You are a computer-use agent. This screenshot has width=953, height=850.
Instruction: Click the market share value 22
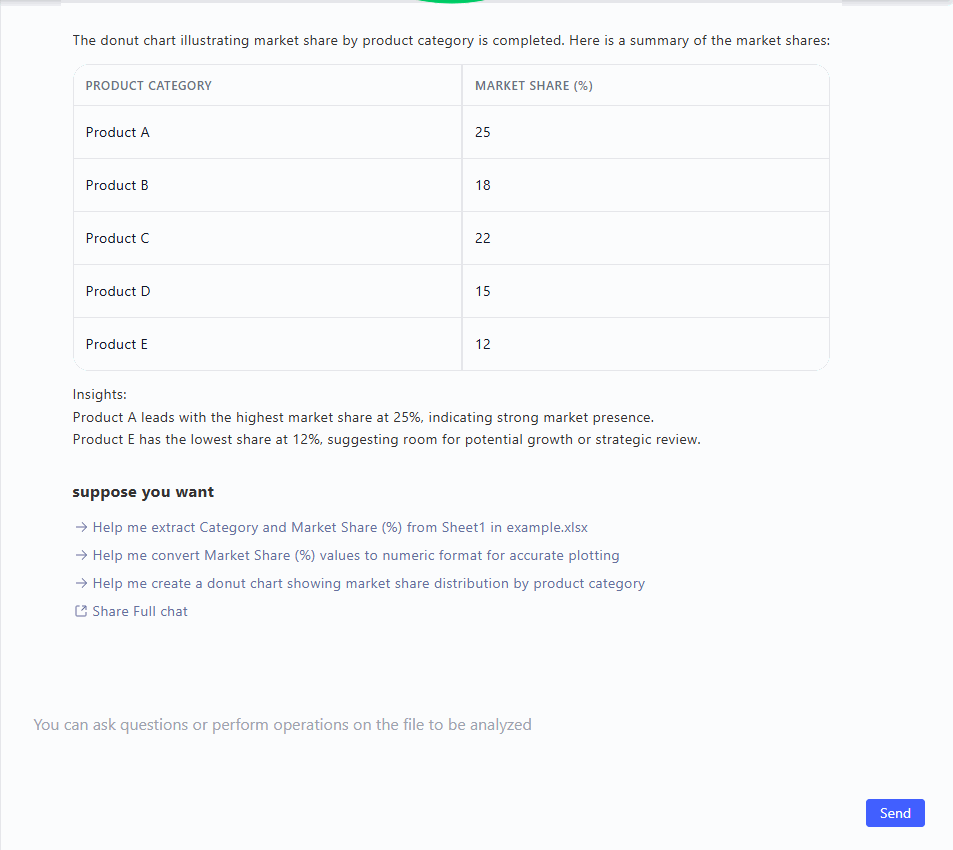(483, 238)
